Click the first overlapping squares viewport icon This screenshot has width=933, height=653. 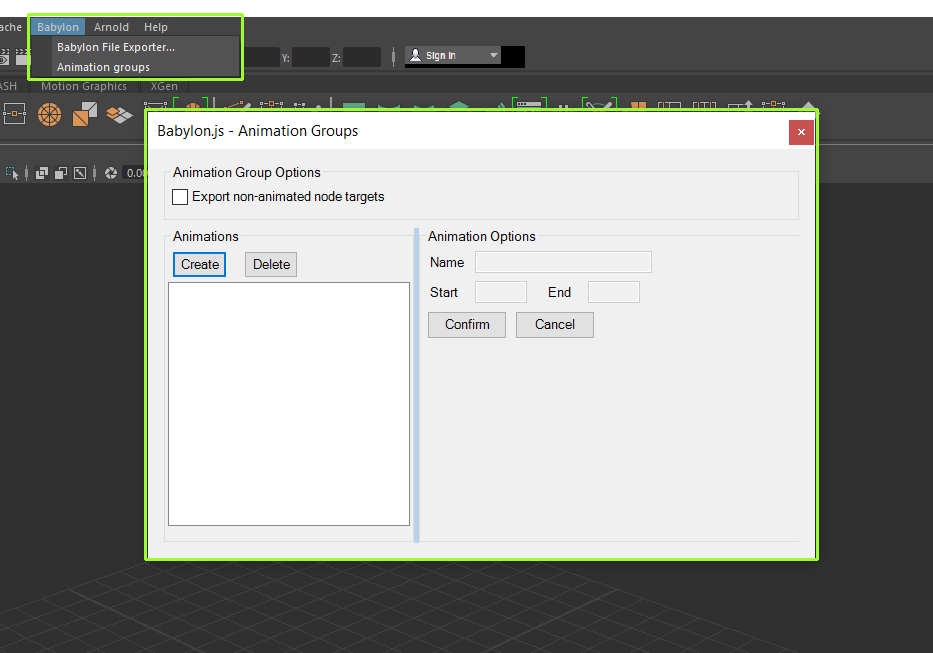[42, 173]
